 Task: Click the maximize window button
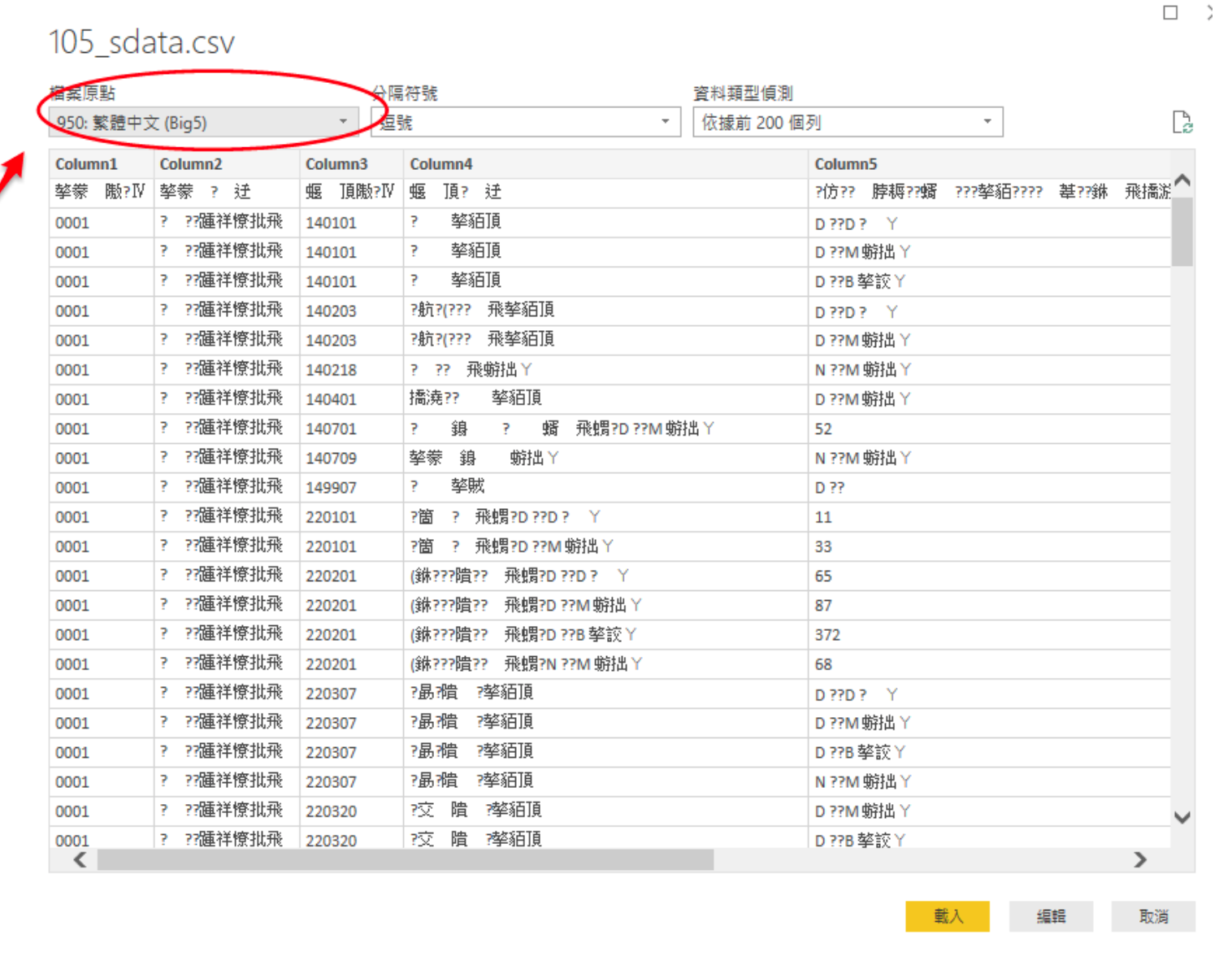tap(1170, 12)
